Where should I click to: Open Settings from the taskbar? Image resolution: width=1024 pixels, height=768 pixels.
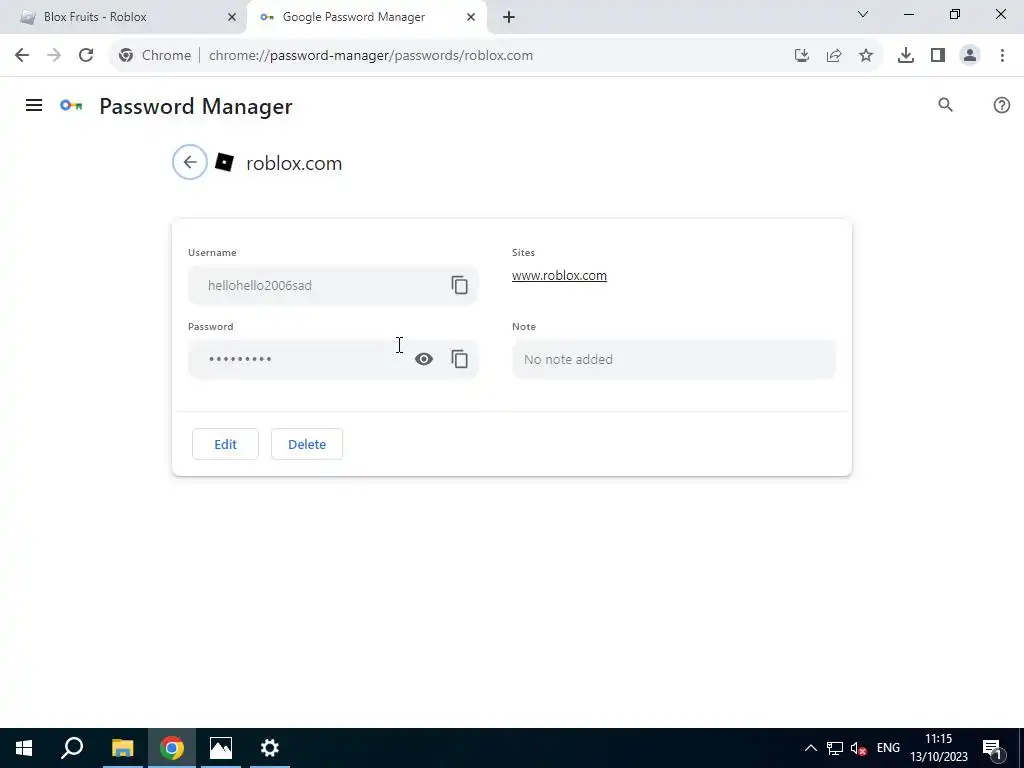(270, 748)
